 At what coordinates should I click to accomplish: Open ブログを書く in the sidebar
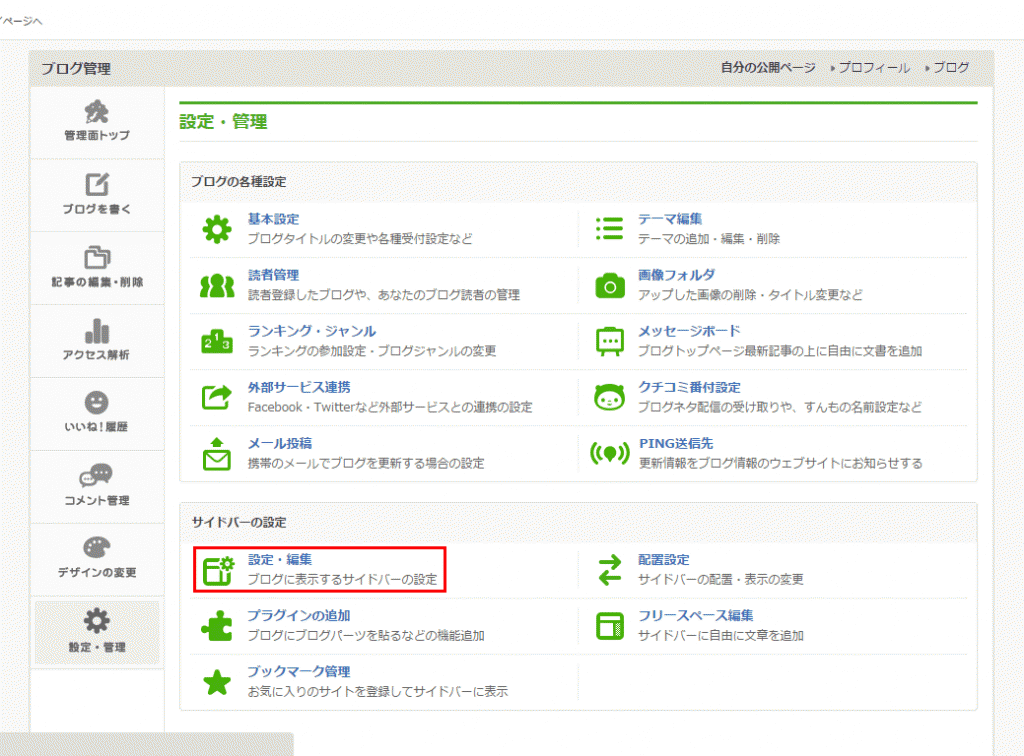point(97,195)
